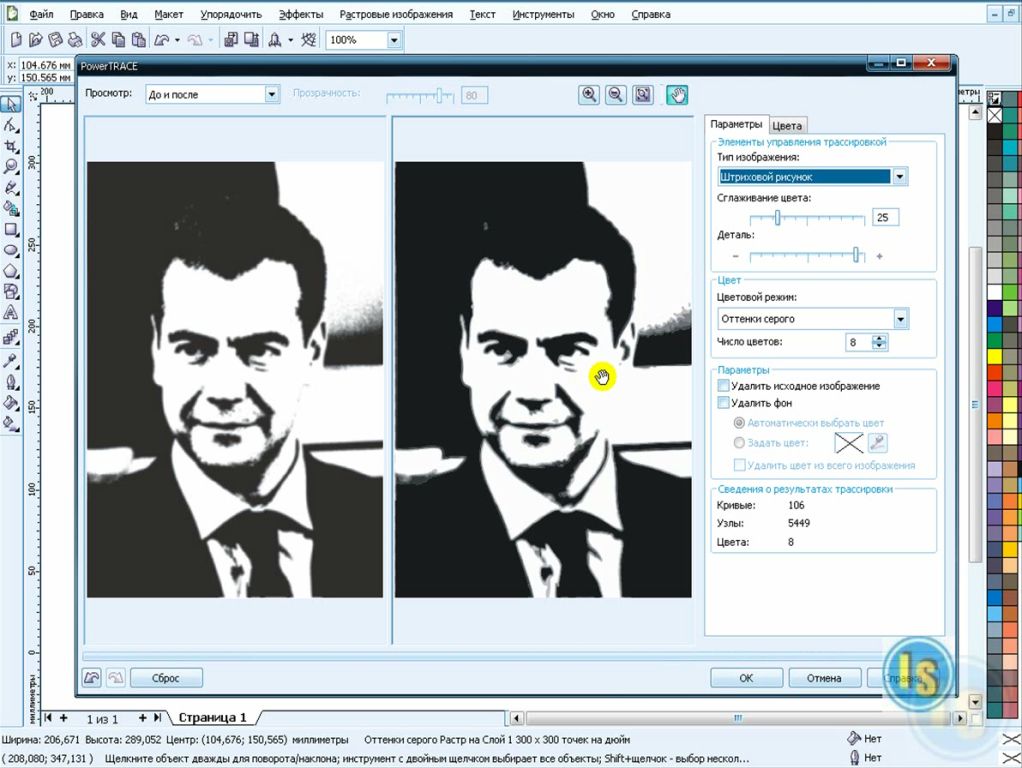This screenshot has height=768, width=1022.
Task: Click PowerTRACE zoom to fit icon
Action: (x=643, y=95)
